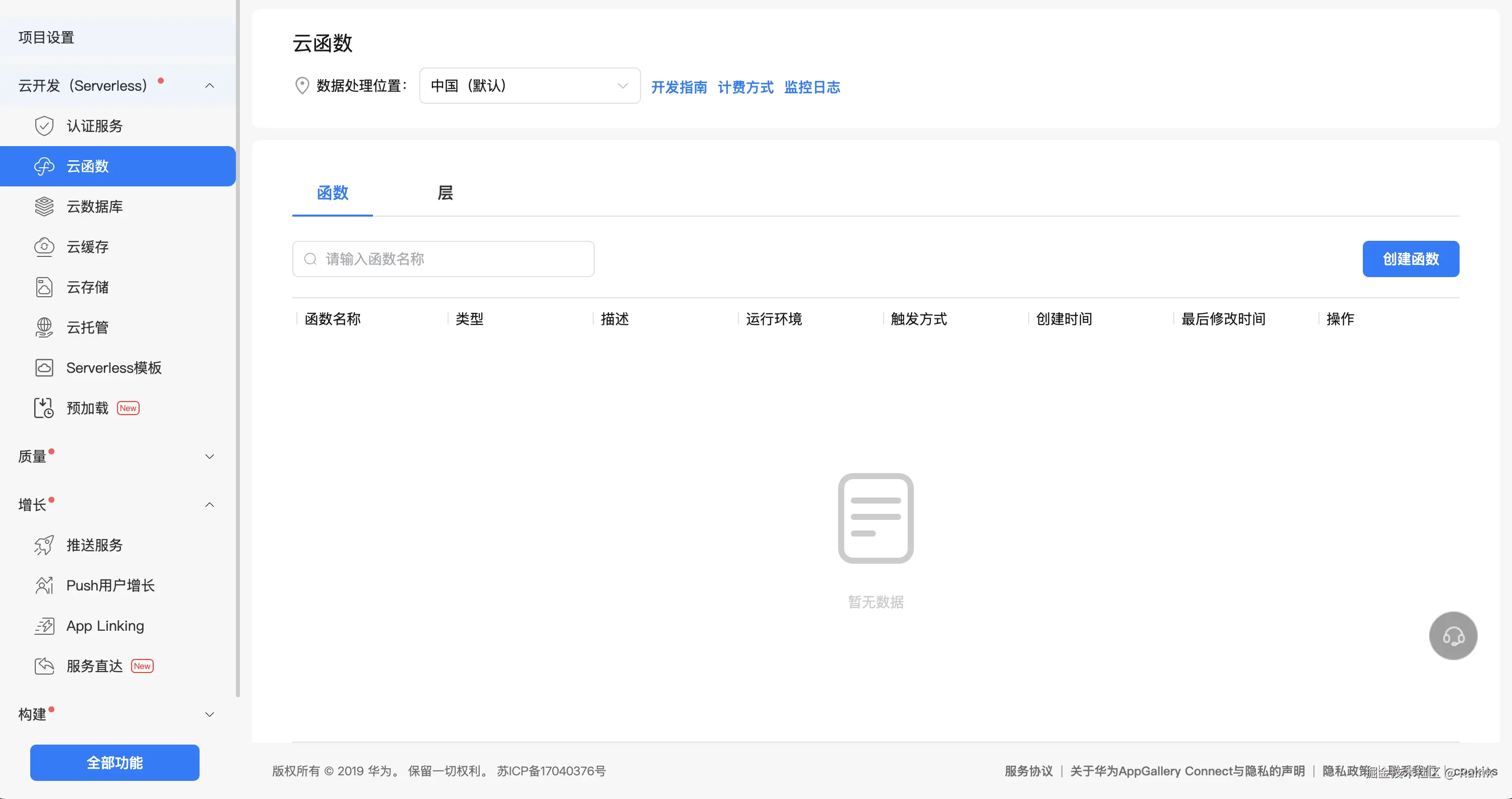Click the 认证服务 shield icon
Image resolution: width=1512 pixels, height=799 pixels.
(44, 126)
